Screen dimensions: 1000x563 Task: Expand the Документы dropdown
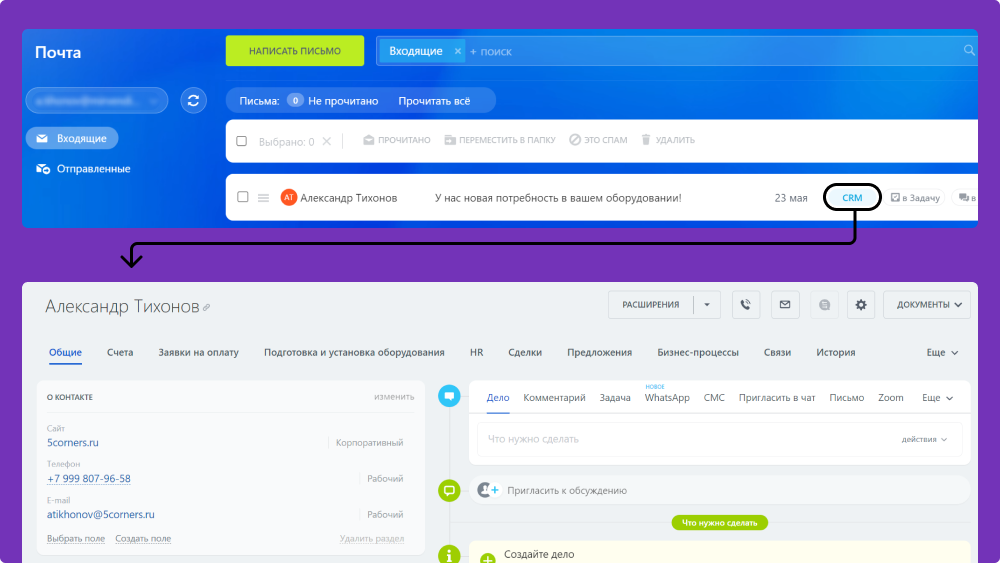click(x=927, y=305)
